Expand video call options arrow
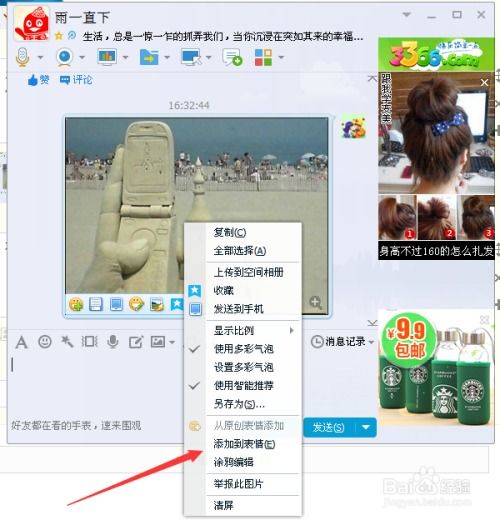This screenshot has width=500, height=520. coord(82,57)
